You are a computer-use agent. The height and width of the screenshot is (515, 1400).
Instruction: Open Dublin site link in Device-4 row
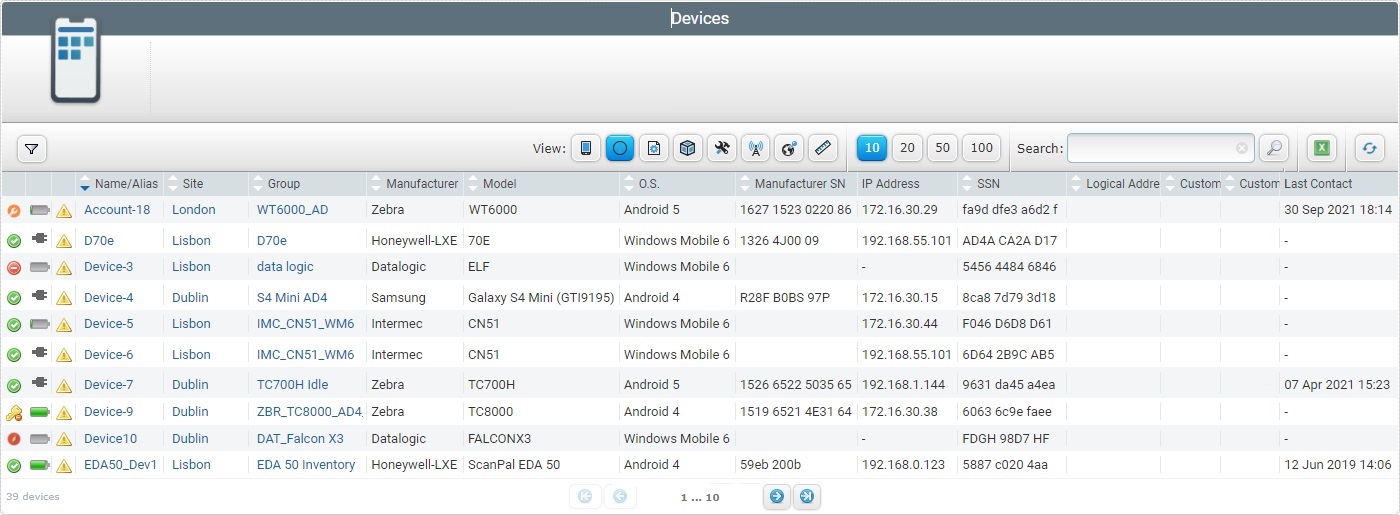(190, 298)
